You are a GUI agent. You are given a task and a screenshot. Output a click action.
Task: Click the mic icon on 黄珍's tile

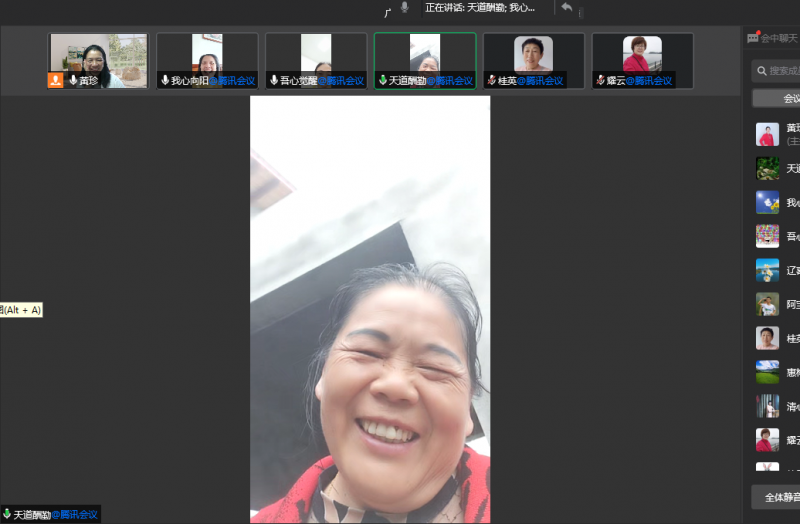73,80
